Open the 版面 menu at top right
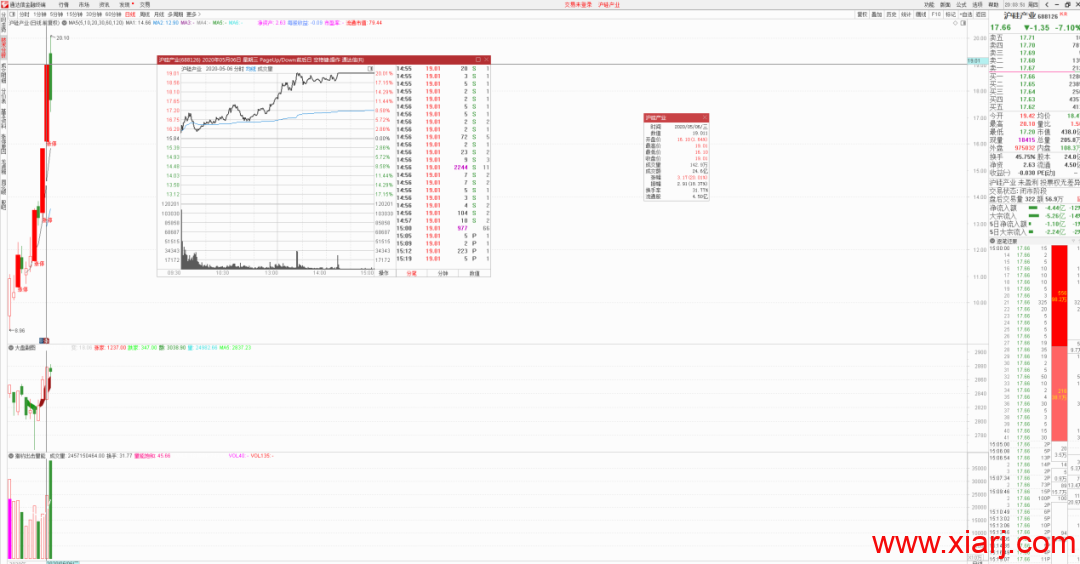The height and width of the screenshot is (564, 1080). coord(945,4)
